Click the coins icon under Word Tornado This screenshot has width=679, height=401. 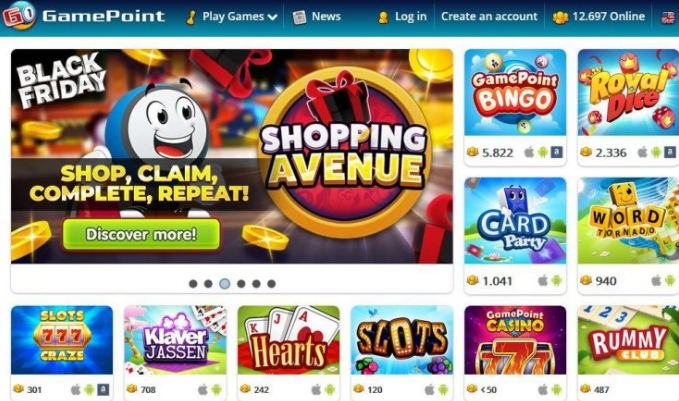(x=586, y=280)
